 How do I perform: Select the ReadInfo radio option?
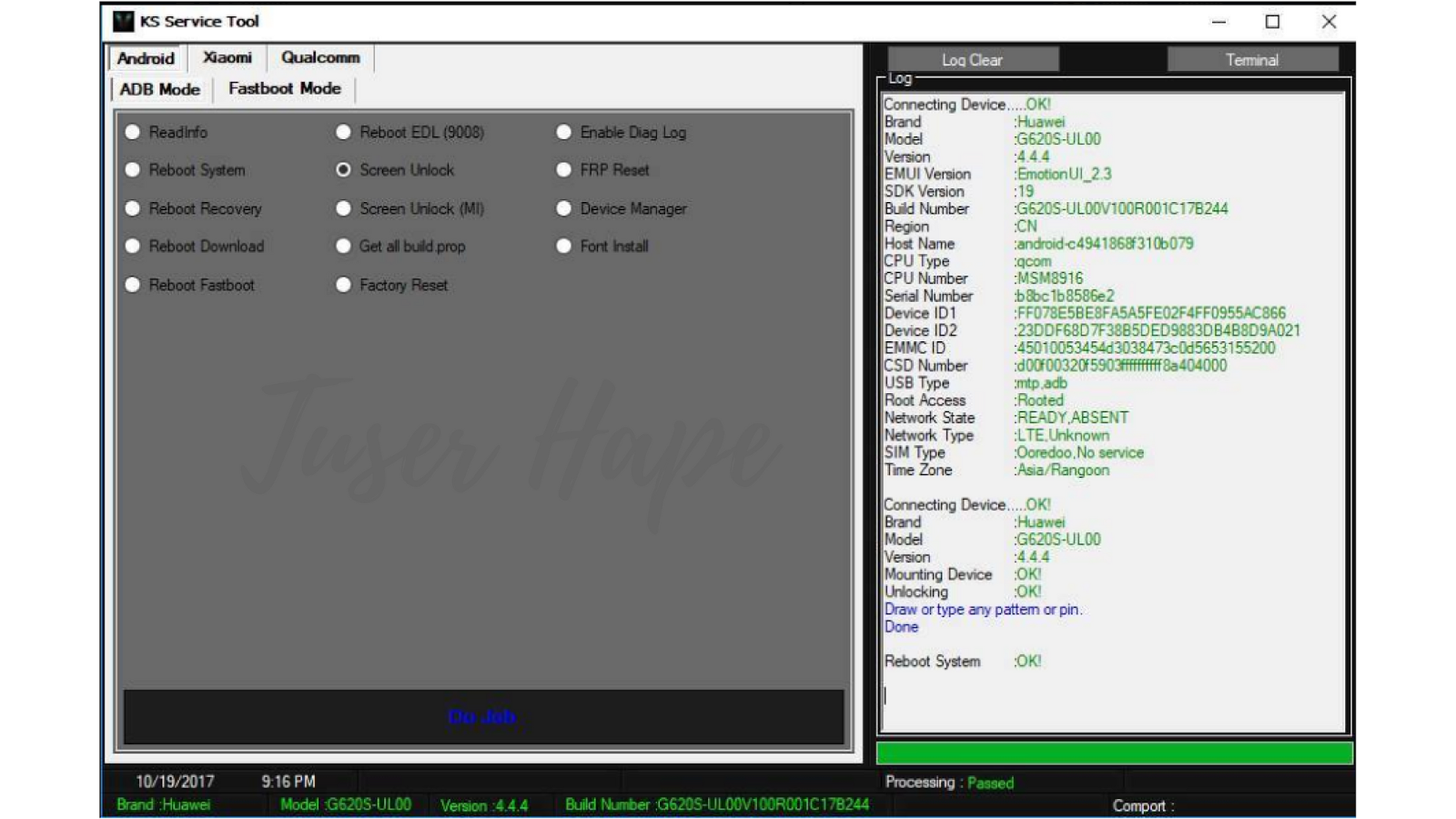133,132
